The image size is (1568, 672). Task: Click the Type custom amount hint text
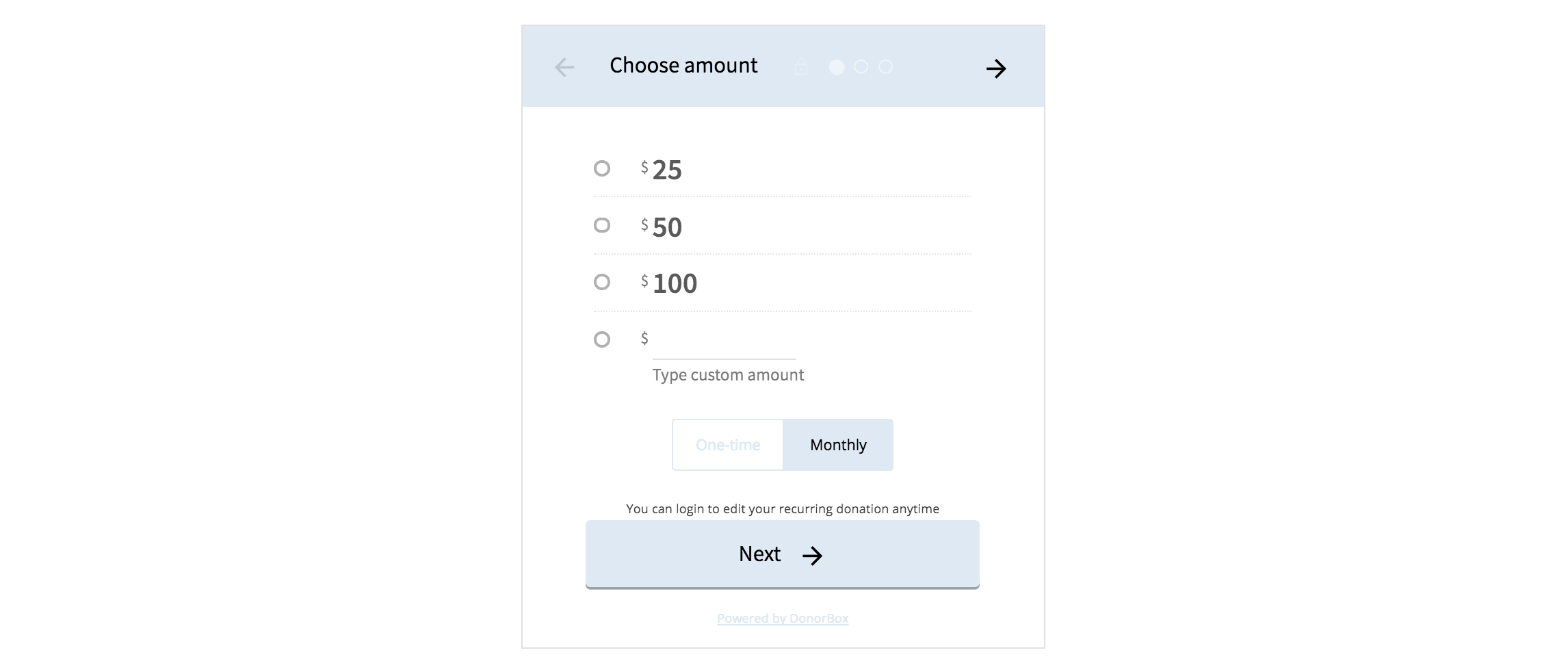pos(728,375)
